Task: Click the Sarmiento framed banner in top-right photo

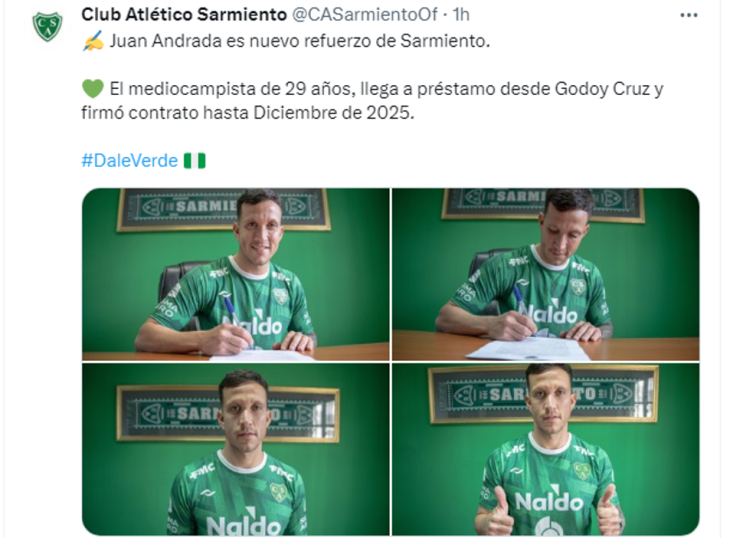Action: (x=543, y=204)
